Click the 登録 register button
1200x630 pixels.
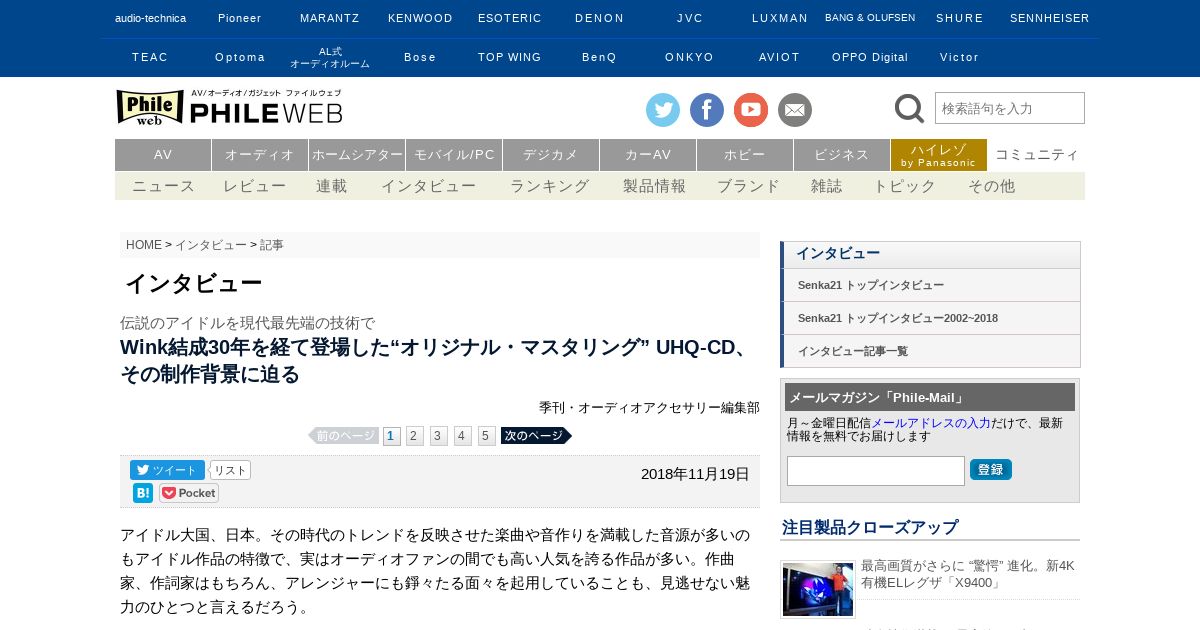click(x=991, y=470)
